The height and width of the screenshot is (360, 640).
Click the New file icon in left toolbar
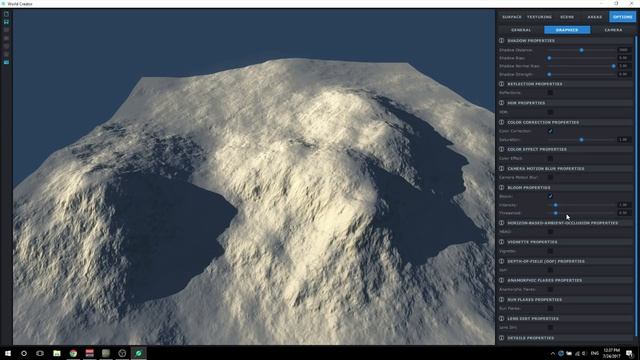pos(6,14)
